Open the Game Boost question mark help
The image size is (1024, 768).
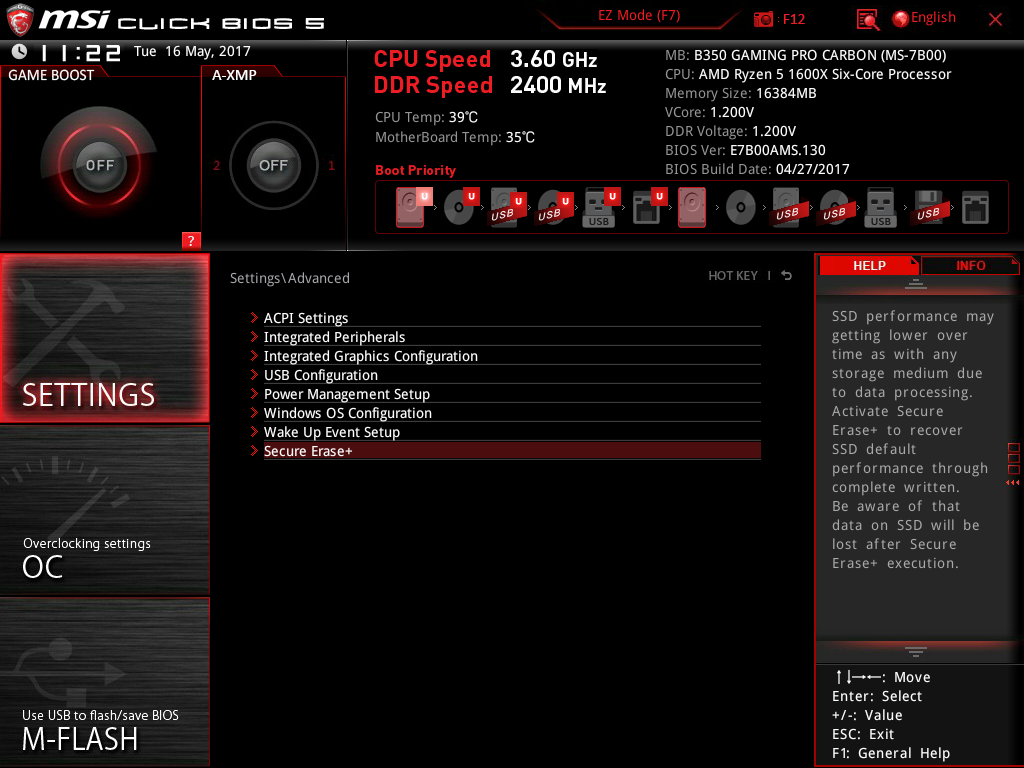[x=191, y=240]
